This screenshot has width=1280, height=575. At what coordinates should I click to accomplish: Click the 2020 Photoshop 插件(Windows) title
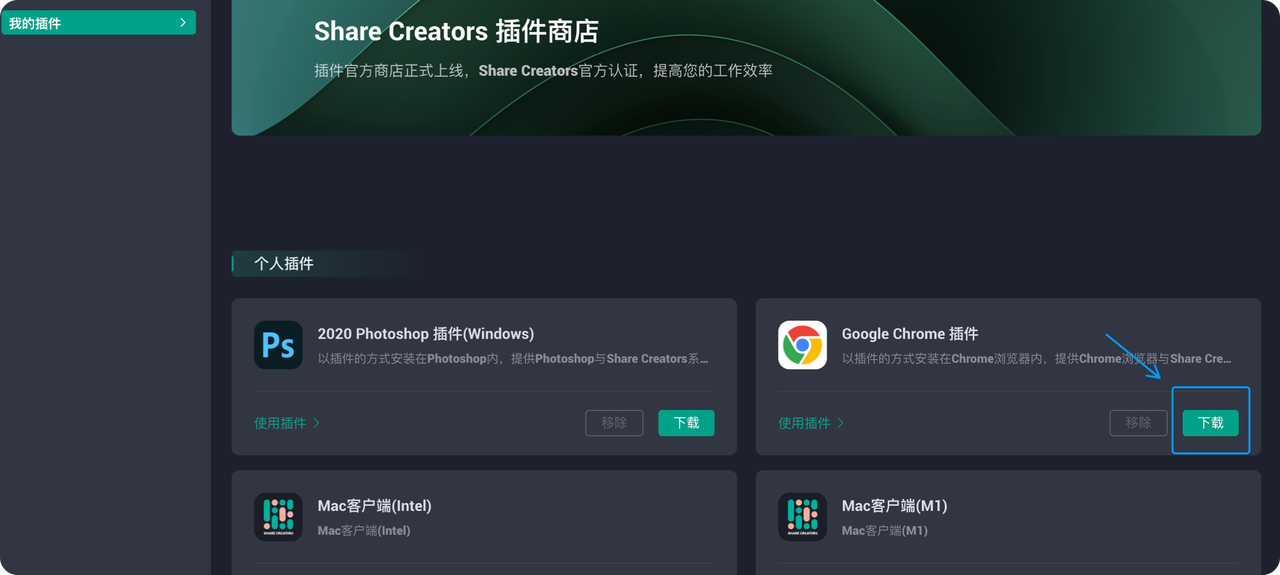(x=426, y=334)
